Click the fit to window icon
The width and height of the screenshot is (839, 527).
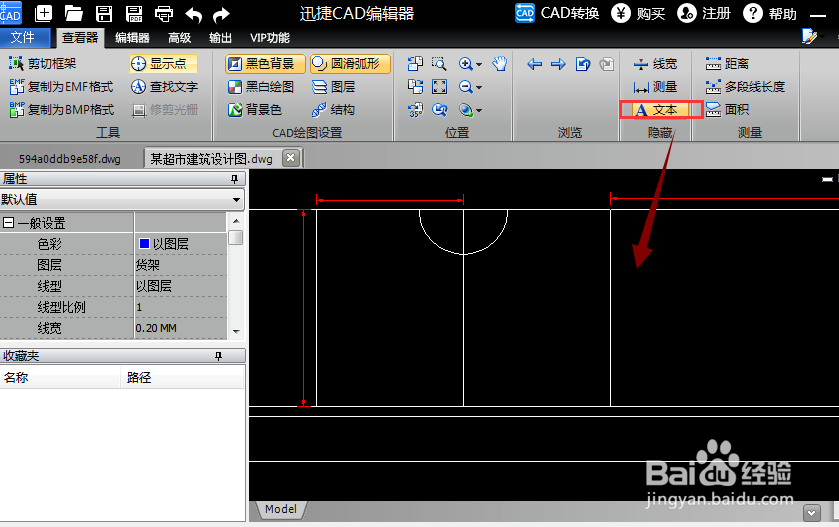439,87
